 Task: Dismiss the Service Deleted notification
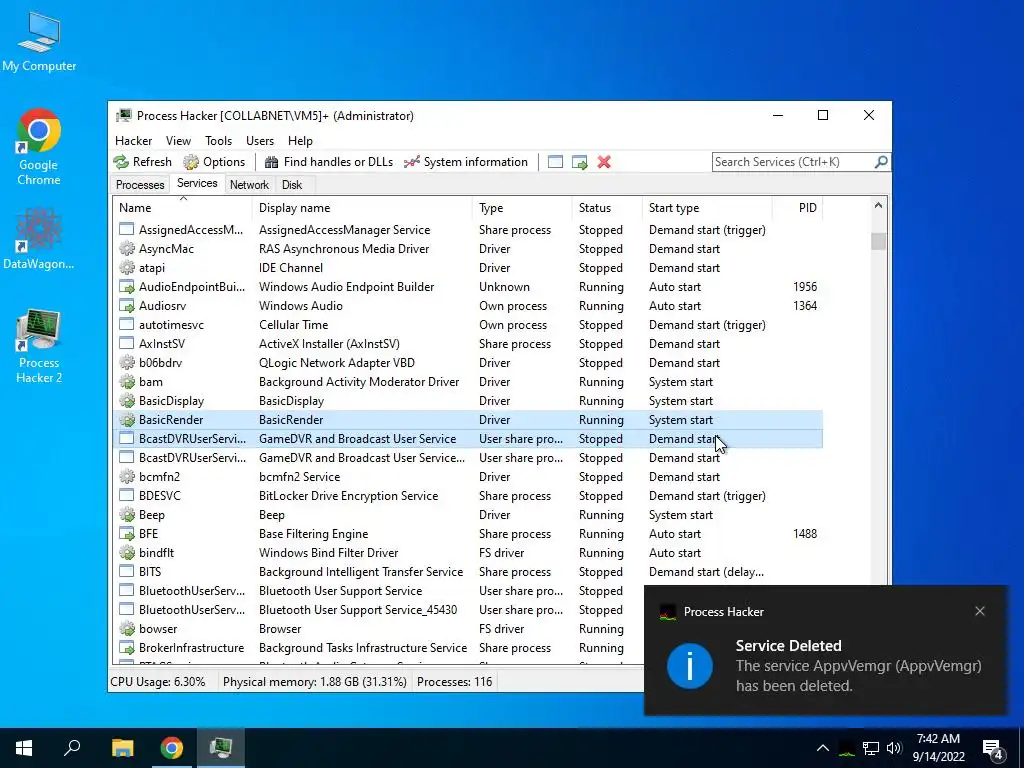980,611
